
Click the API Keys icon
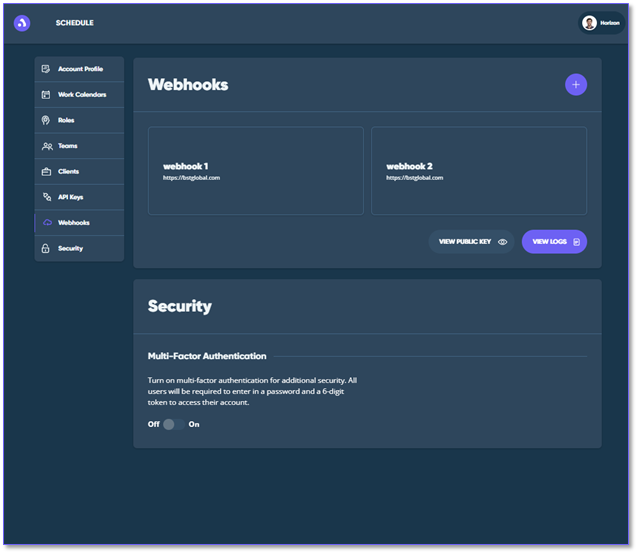[x=46, y=197]
